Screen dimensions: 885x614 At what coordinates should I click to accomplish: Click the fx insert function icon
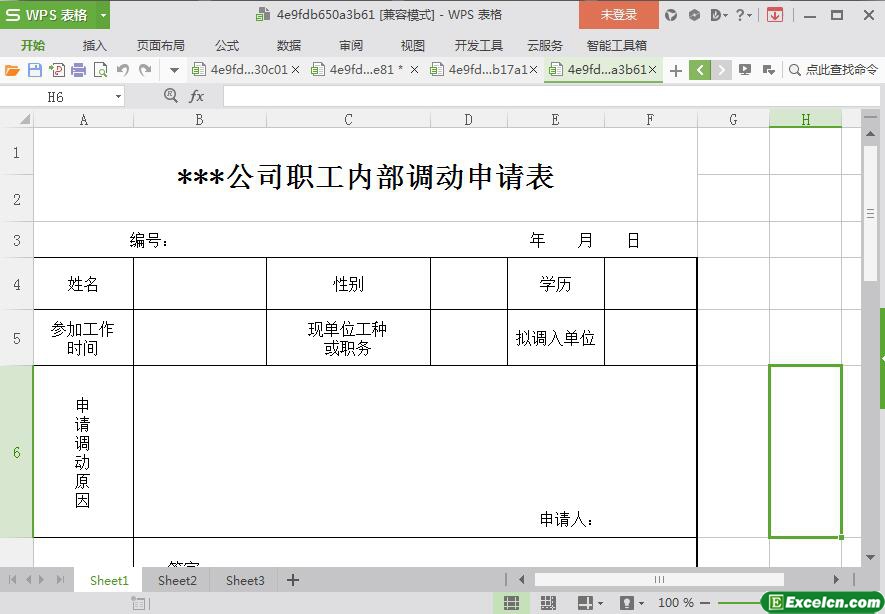196,96
